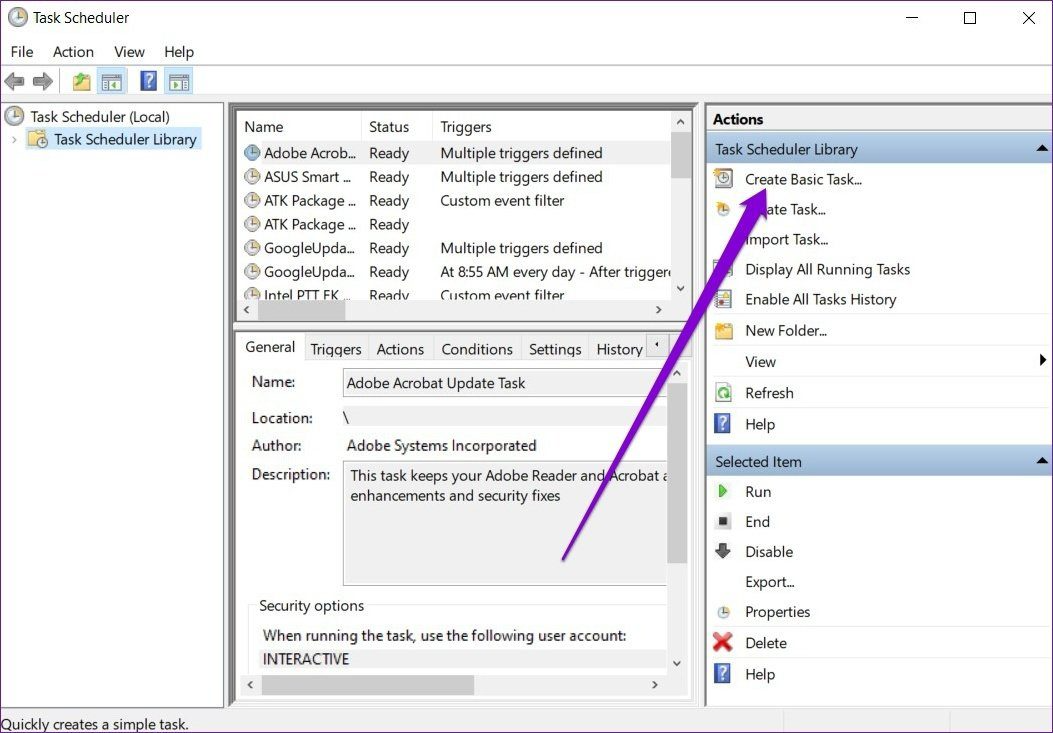The width and height of the screenshot is (1053, 733).
Task: Click the Adobe Acrobat task clock icon
Action: 252,153
